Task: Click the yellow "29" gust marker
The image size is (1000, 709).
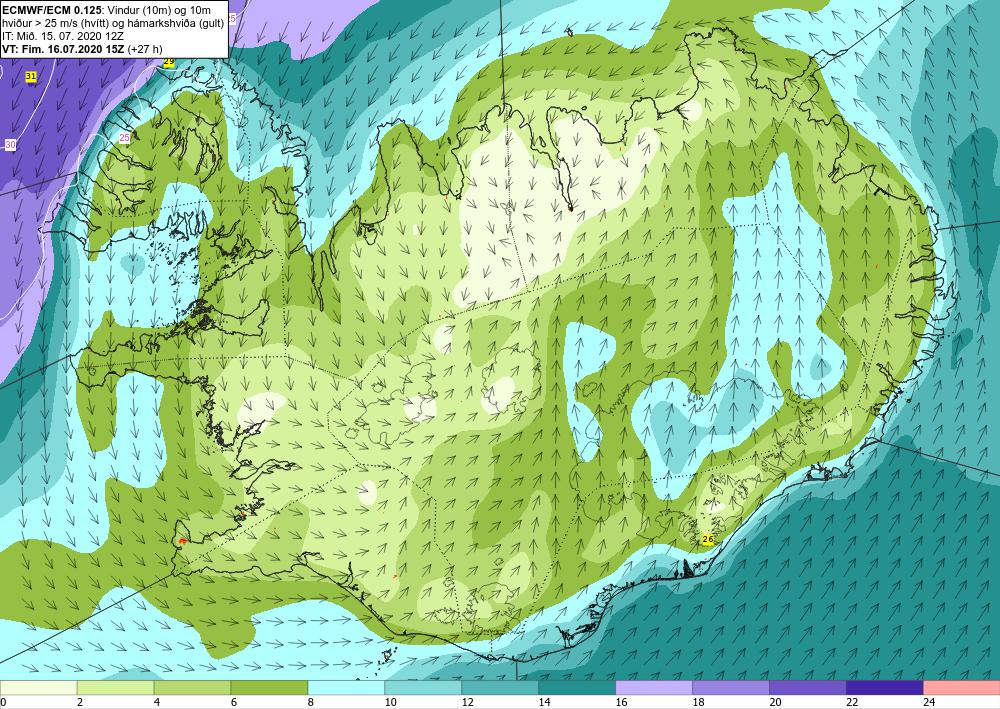Action: click(x=168, y=62)
